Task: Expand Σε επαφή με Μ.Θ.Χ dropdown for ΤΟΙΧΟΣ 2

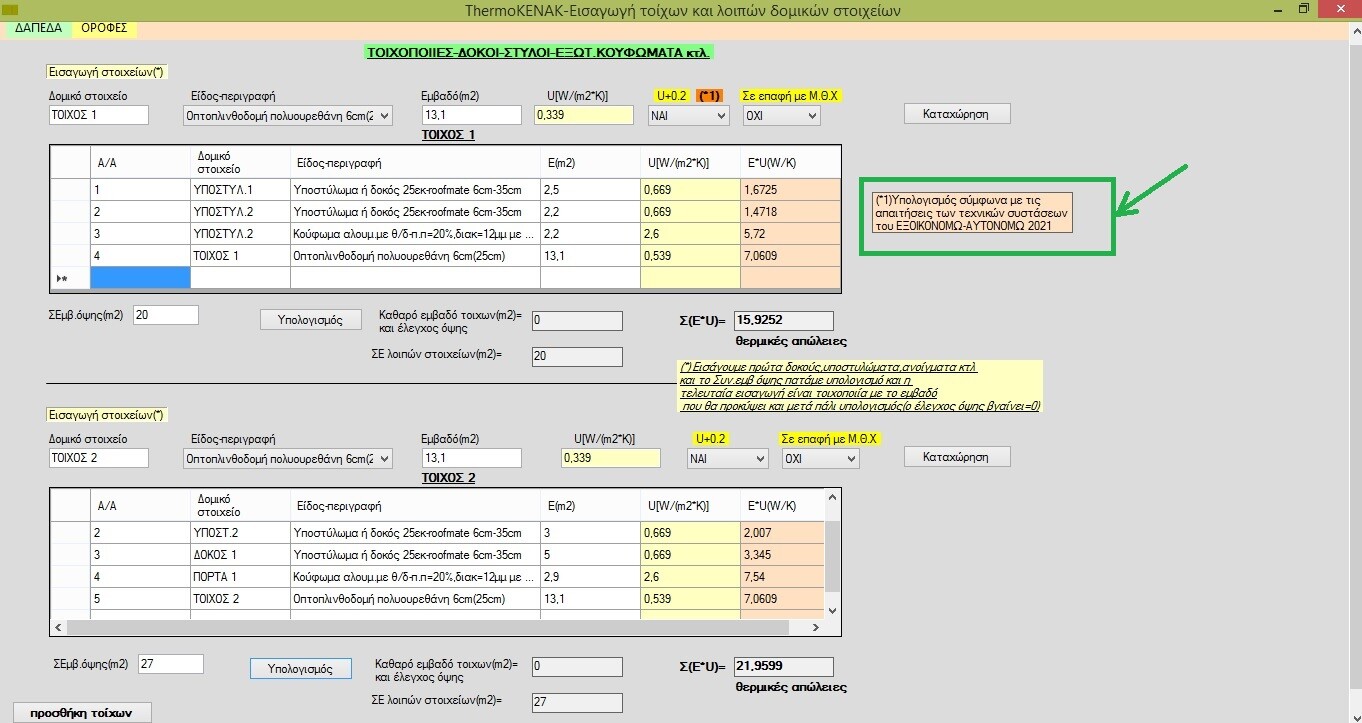Action: coord(851,458)
